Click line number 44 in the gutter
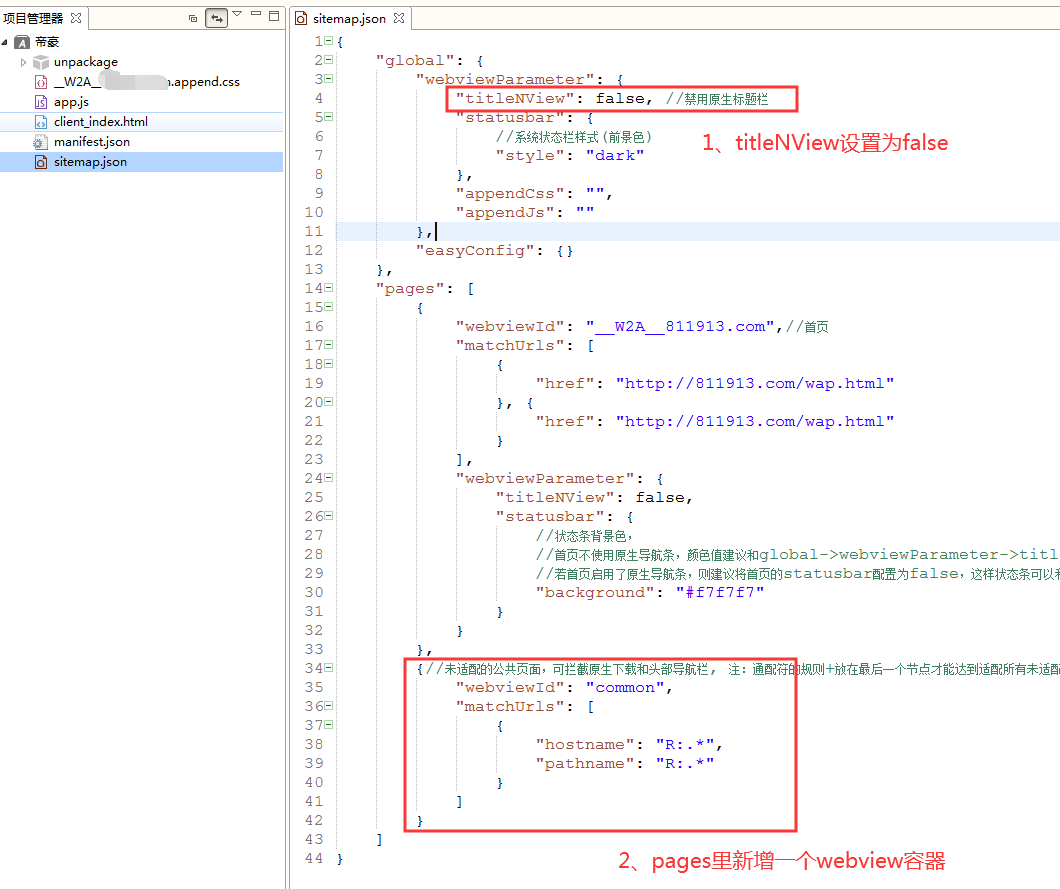1060x889 pixels. coord(314,858)
